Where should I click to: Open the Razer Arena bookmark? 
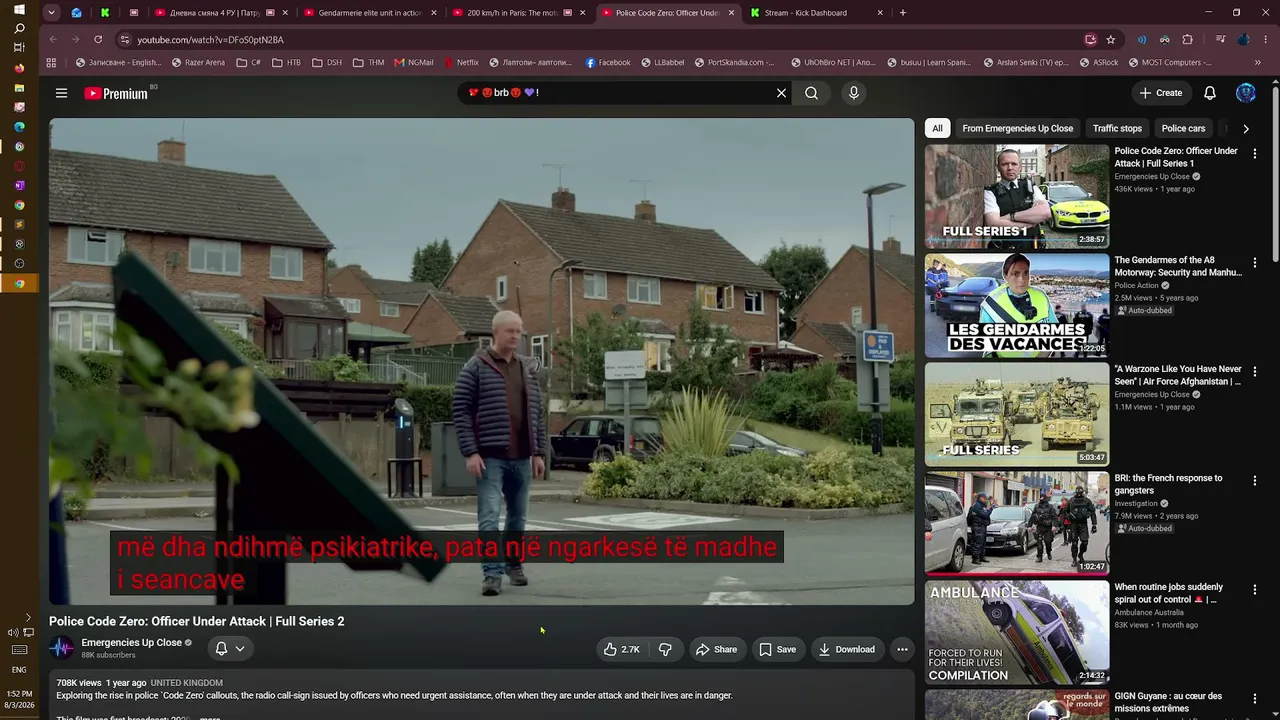point(198,62)
